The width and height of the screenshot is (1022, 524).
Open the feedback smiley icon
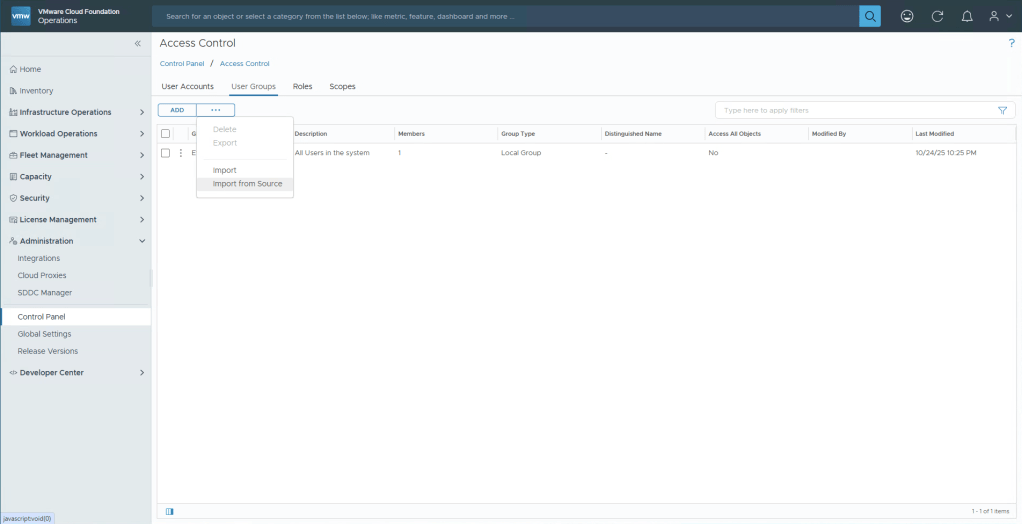tap(907, 16)
